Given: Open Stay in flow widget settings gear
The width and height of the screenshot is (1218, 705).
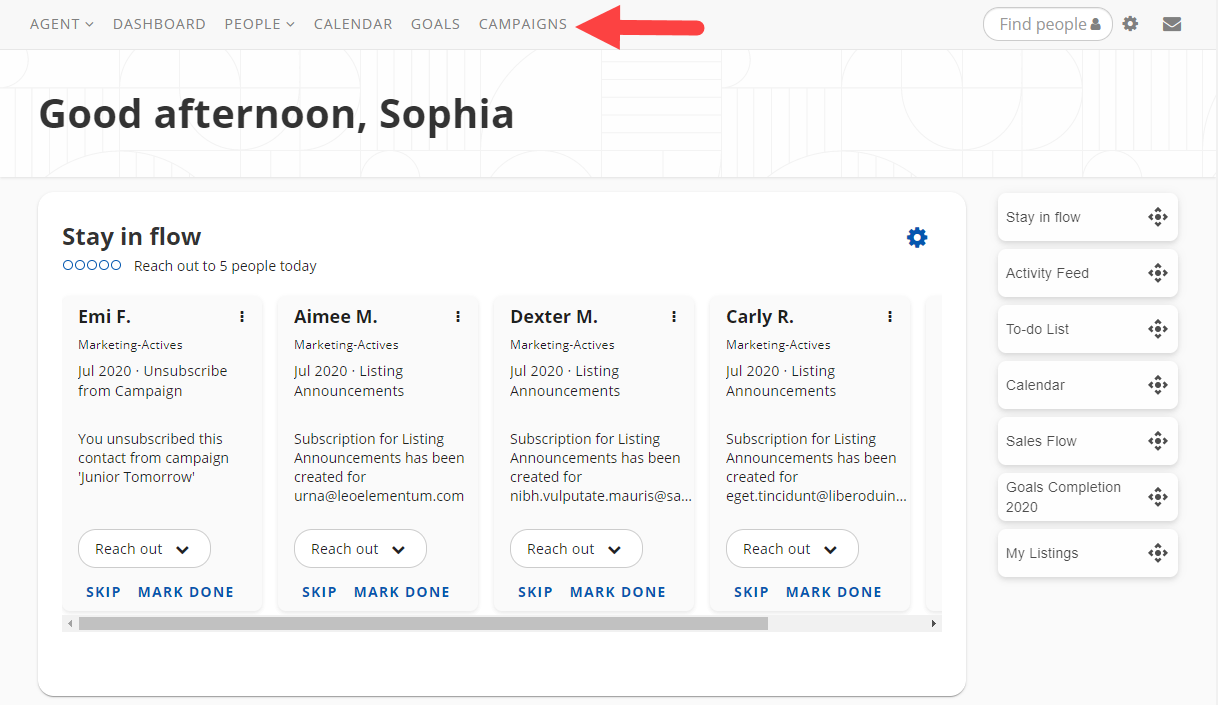Looking at the screenshot, I should (x=917, y=237).
